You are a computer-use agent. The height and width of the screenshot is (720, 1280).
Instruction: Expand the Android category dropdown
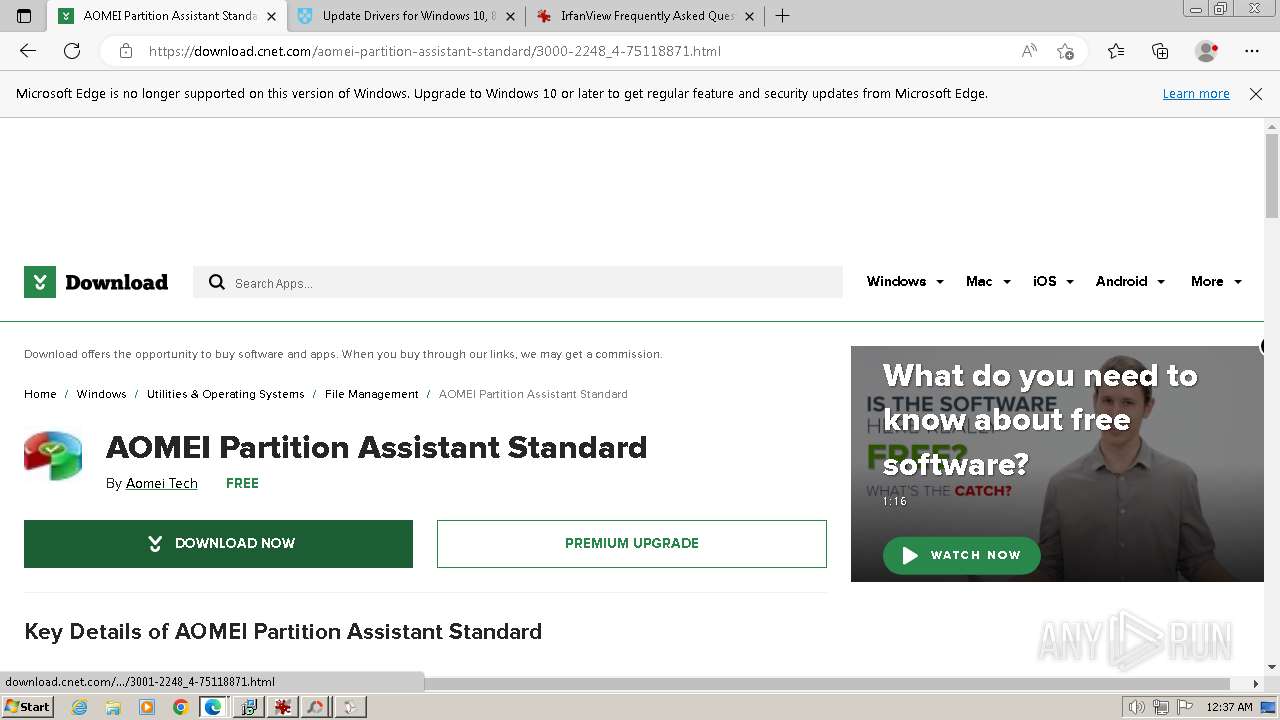[1130, 282]
